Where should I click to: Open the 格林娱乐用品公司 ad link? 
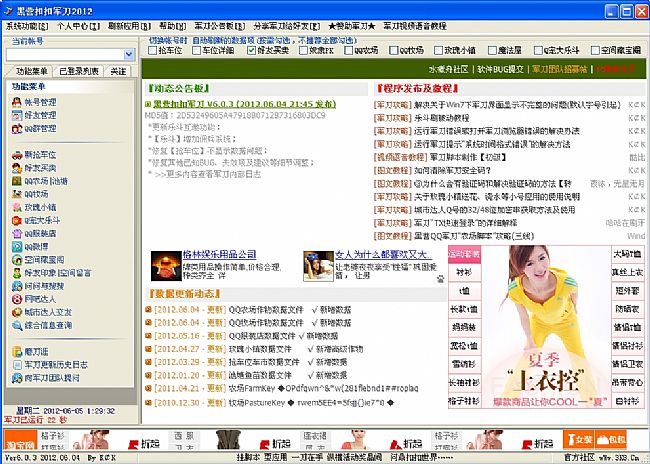point(220,255)
